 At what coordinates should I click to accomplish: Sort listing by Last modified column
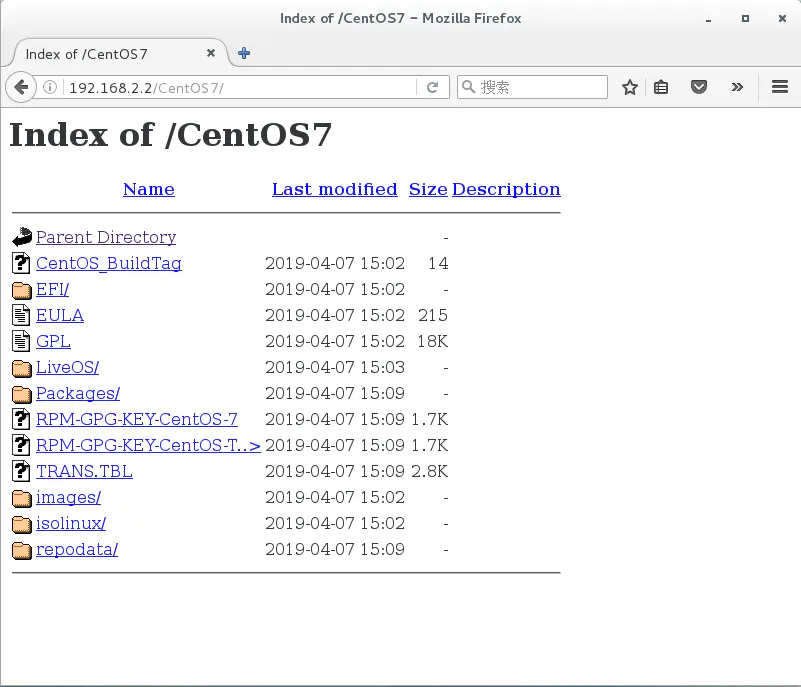pos(335,189)
